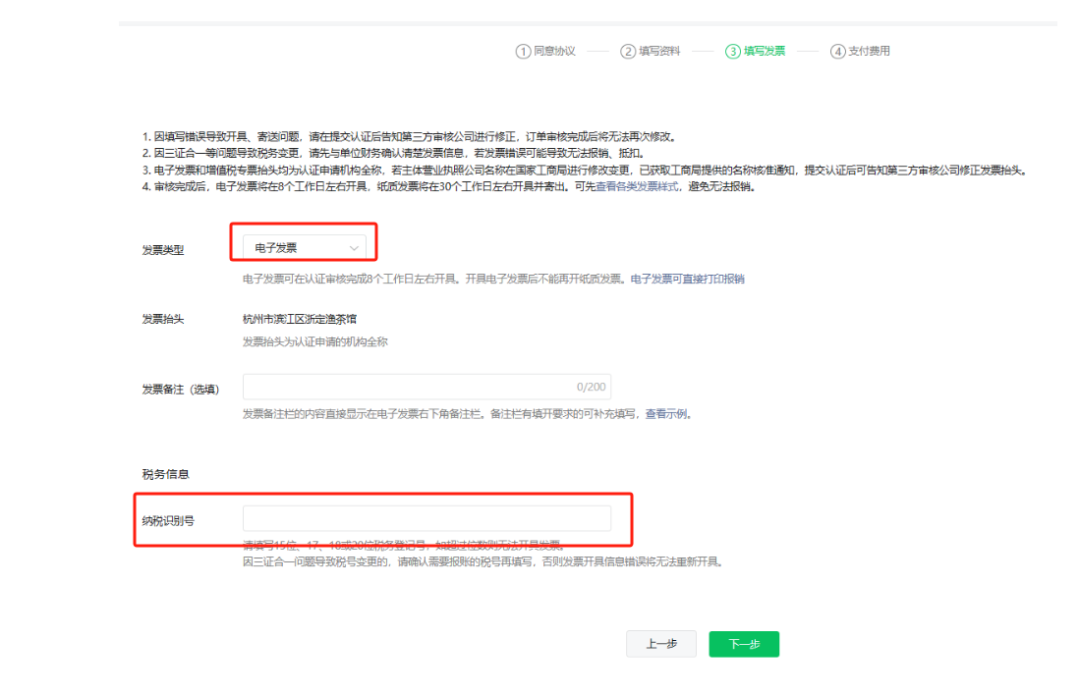The width and height of the screenshot is (1080, 696).
Task: Click inside the 纳税识别号 input field
Action: 427,518
